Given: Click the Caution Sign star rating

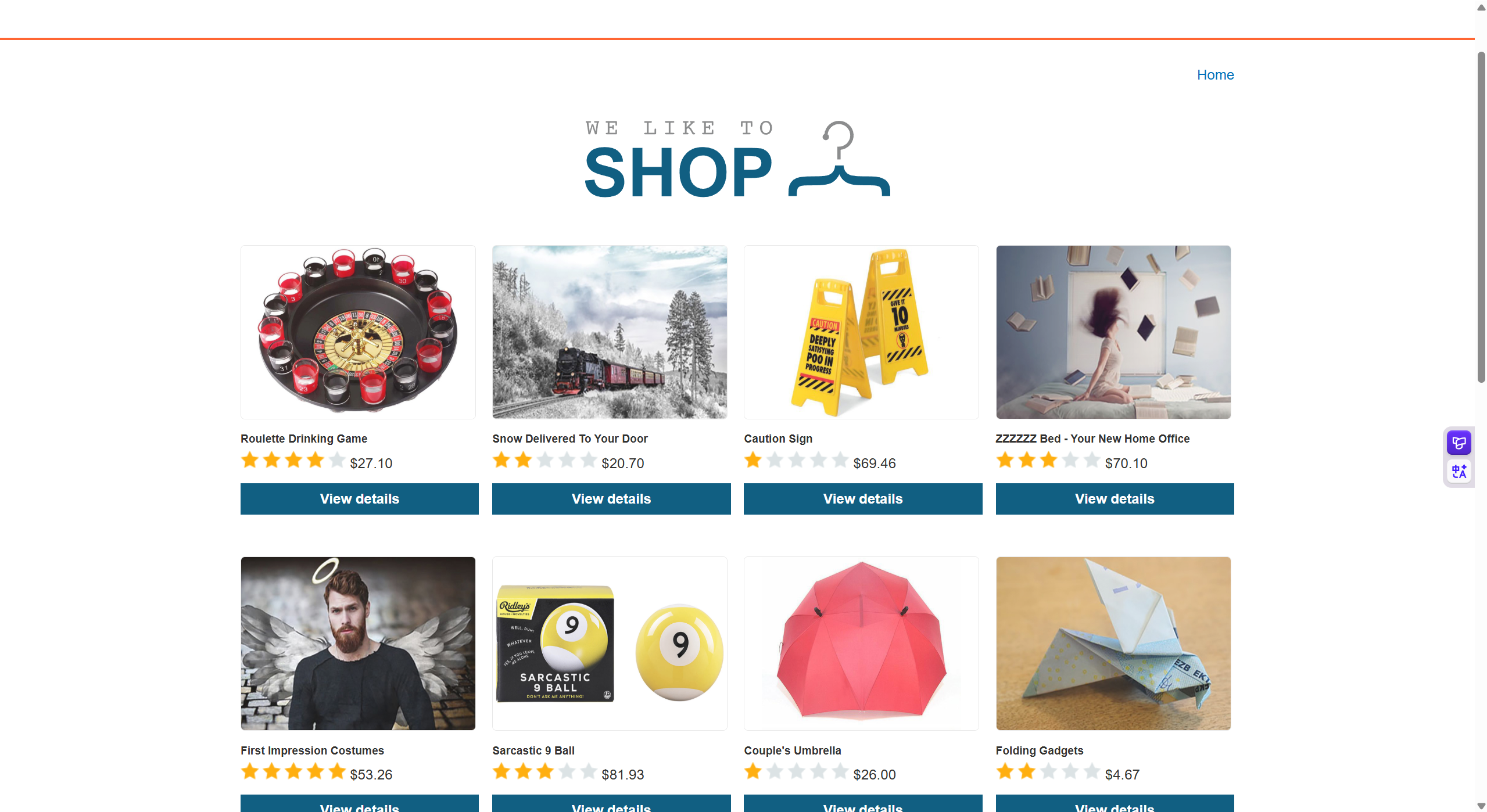Looking at the screenshot, I should (797, 461).
